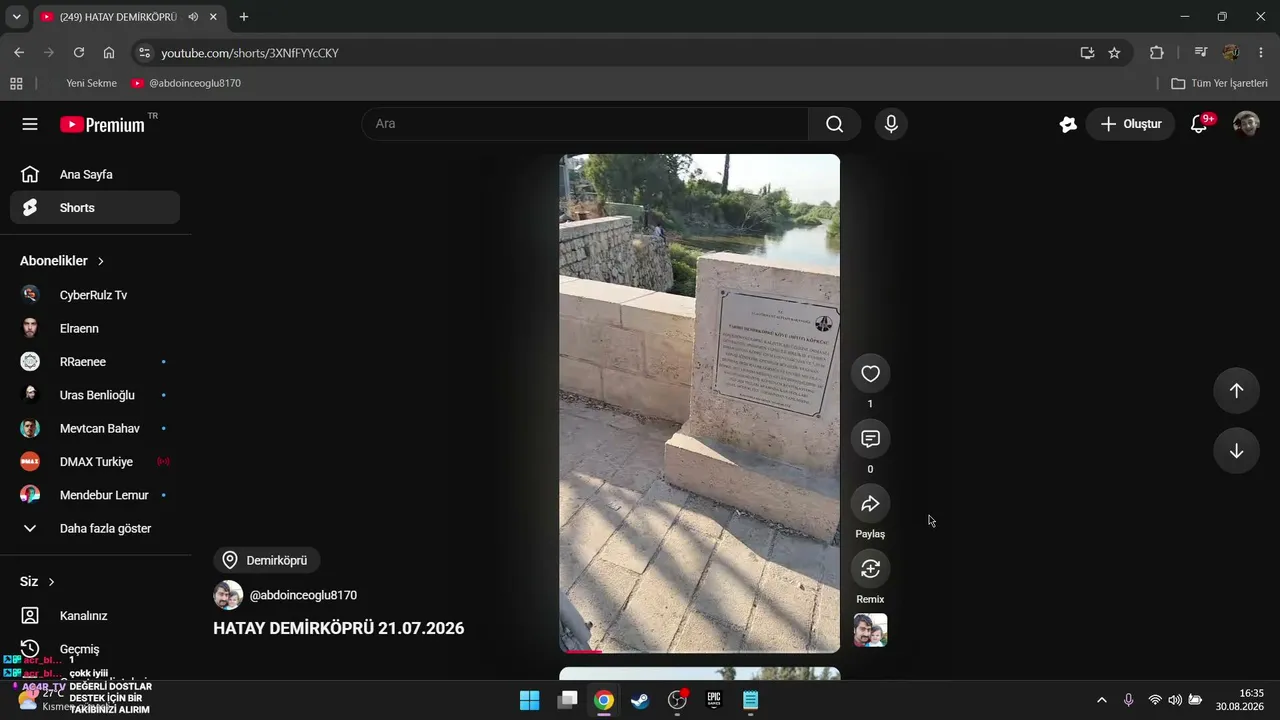1280x720 pixels.
Task: Click the install/cast icon in the address bar
Action: pos(1087,53)
